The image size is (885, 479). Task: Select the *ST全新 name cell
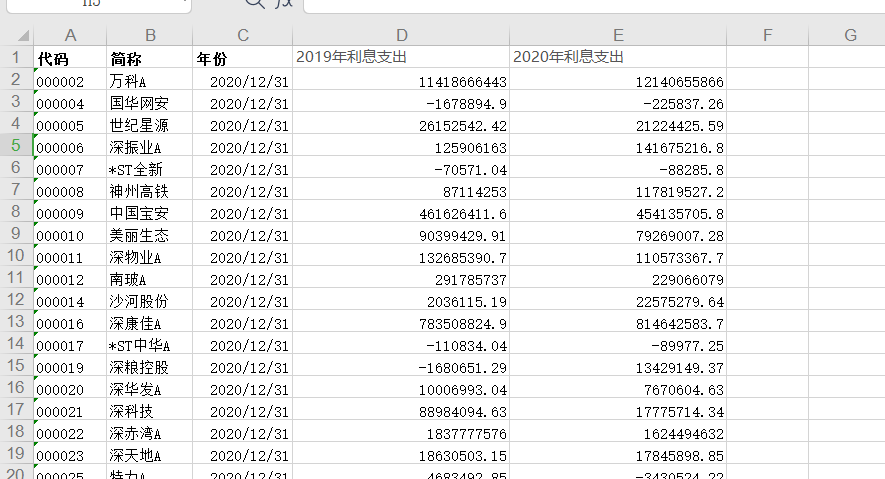coord(150,167)
